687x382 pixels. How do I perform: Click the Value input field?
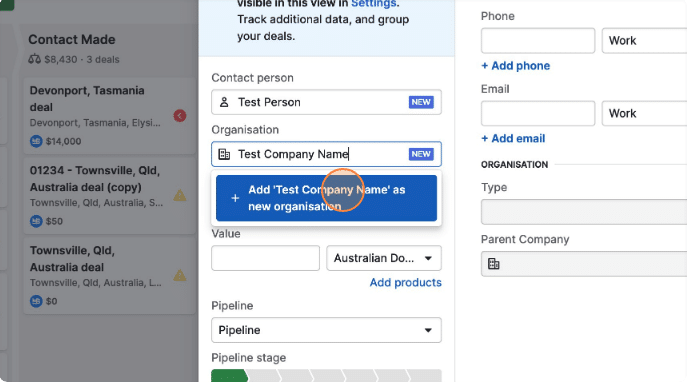pyautogui.click(x=266, y=258)
